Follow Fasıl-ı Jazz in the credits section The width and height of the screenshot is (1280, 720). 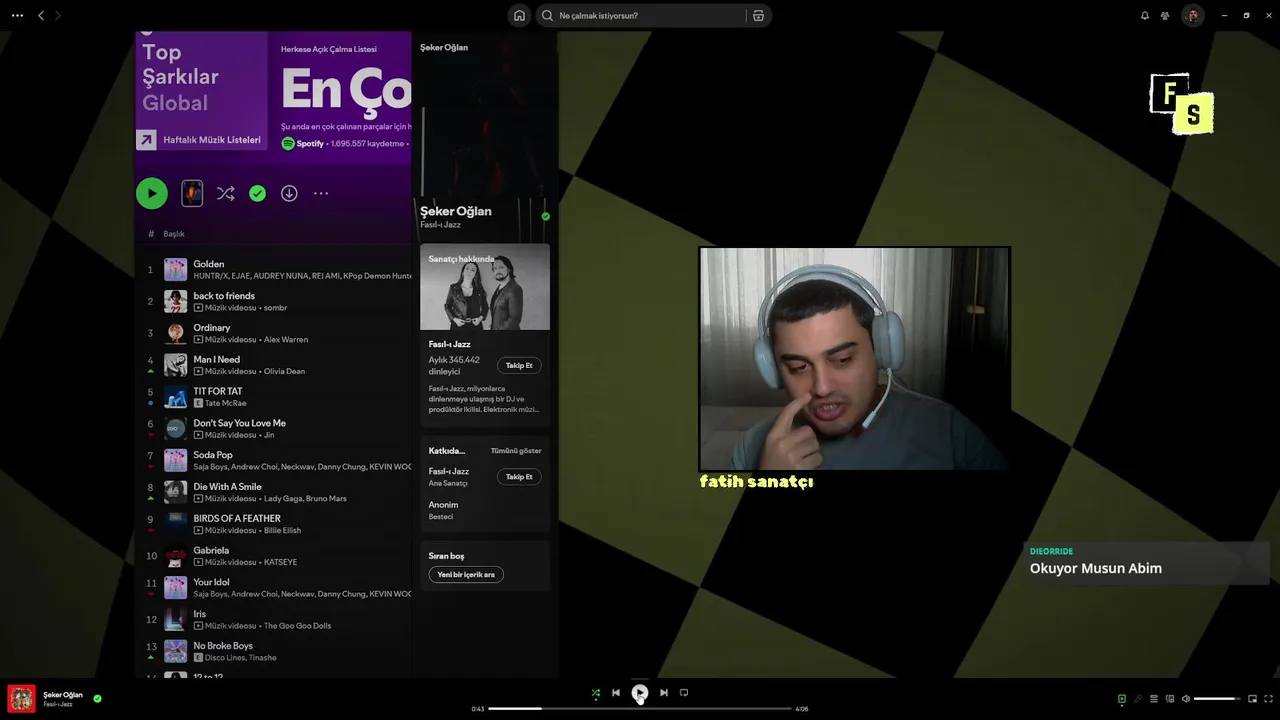tap(519, 477)
